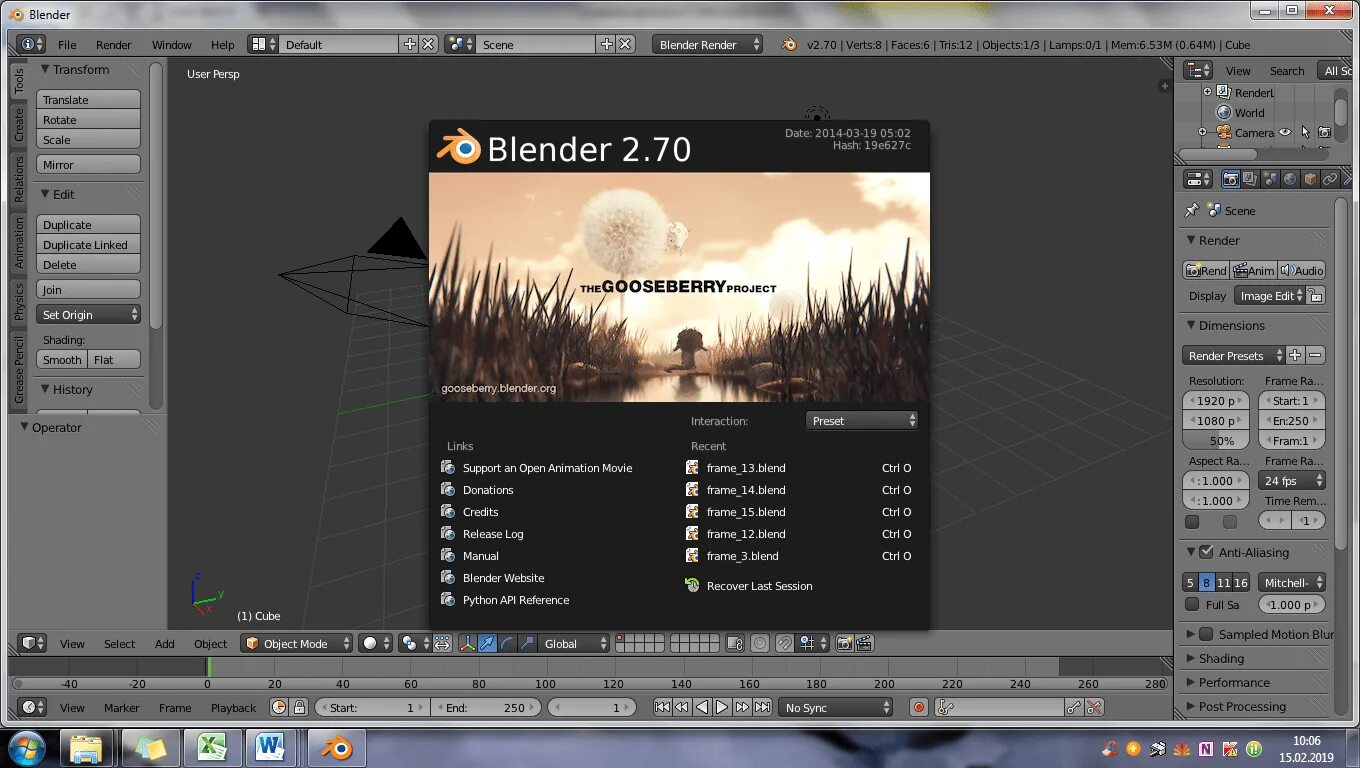Image resolution: width=1360 pixels, height=768 pixels.
Task: Click the timeline End frame field
Action: click(485, 707)
